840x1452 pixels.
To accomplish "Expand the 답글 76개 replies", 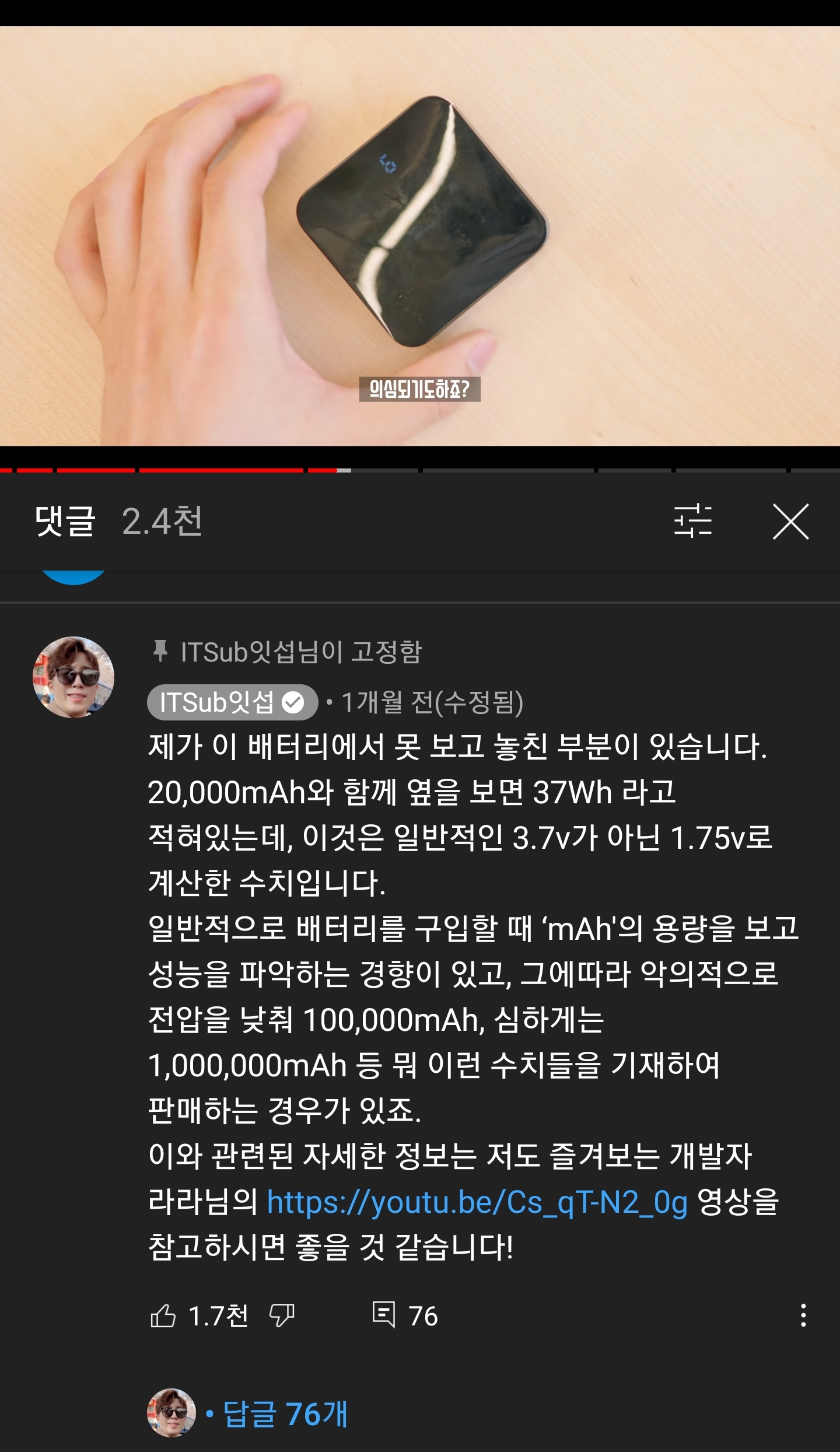I will click(x=285, y=1413).
